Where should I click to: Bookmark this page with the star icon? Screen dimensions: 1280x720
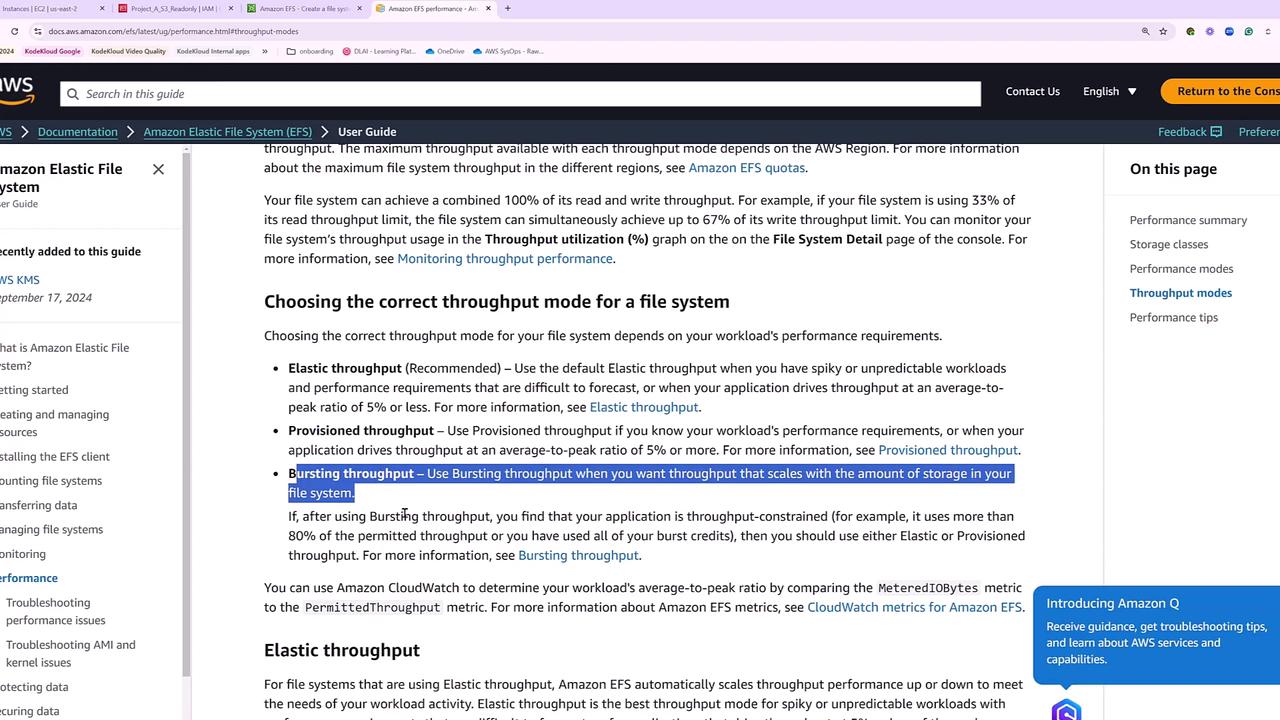(x=1163, y=31)
